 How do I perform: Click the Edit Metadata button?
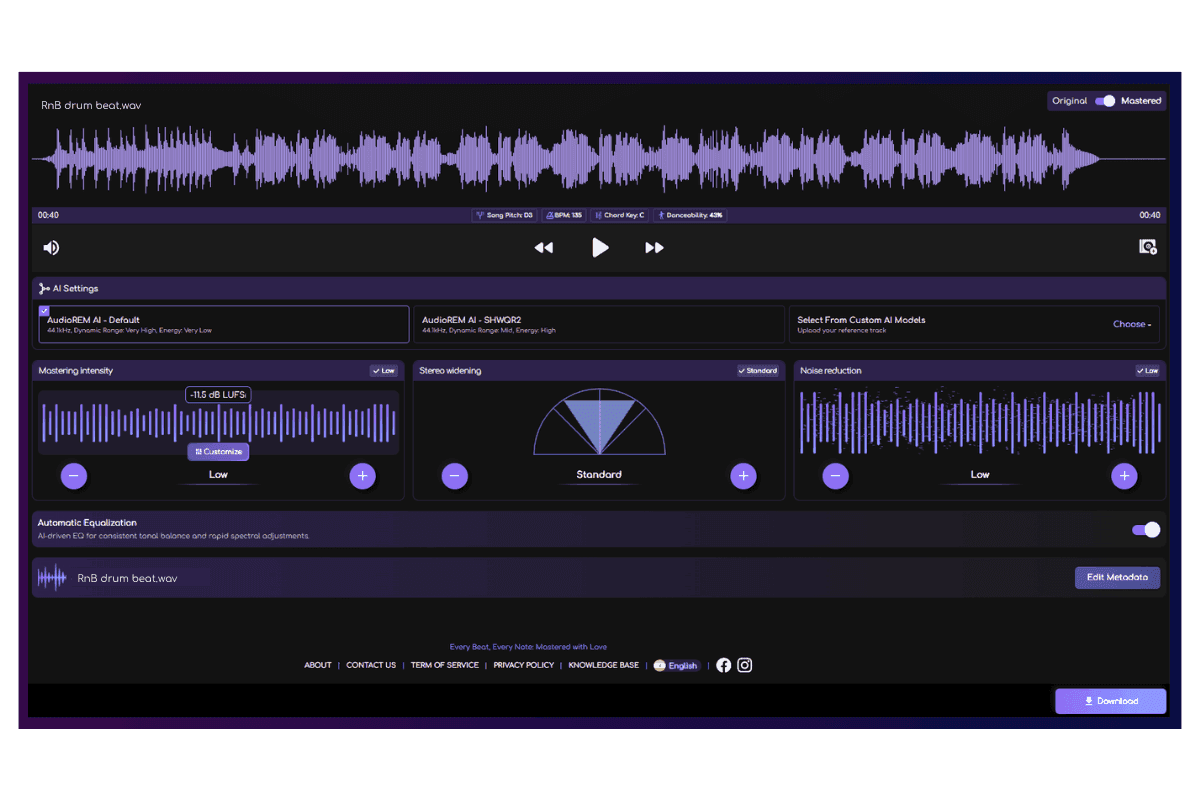pos(1118,577)
